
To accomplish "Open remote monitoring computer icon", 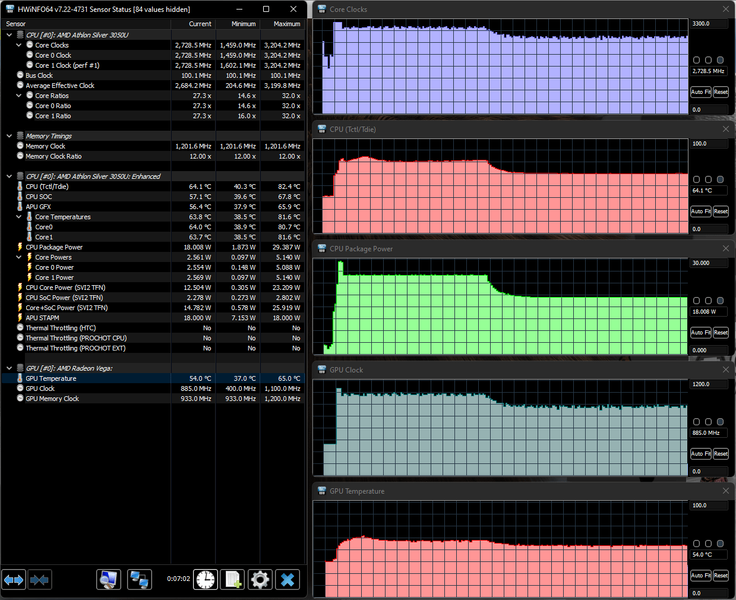I will point(108,580).
